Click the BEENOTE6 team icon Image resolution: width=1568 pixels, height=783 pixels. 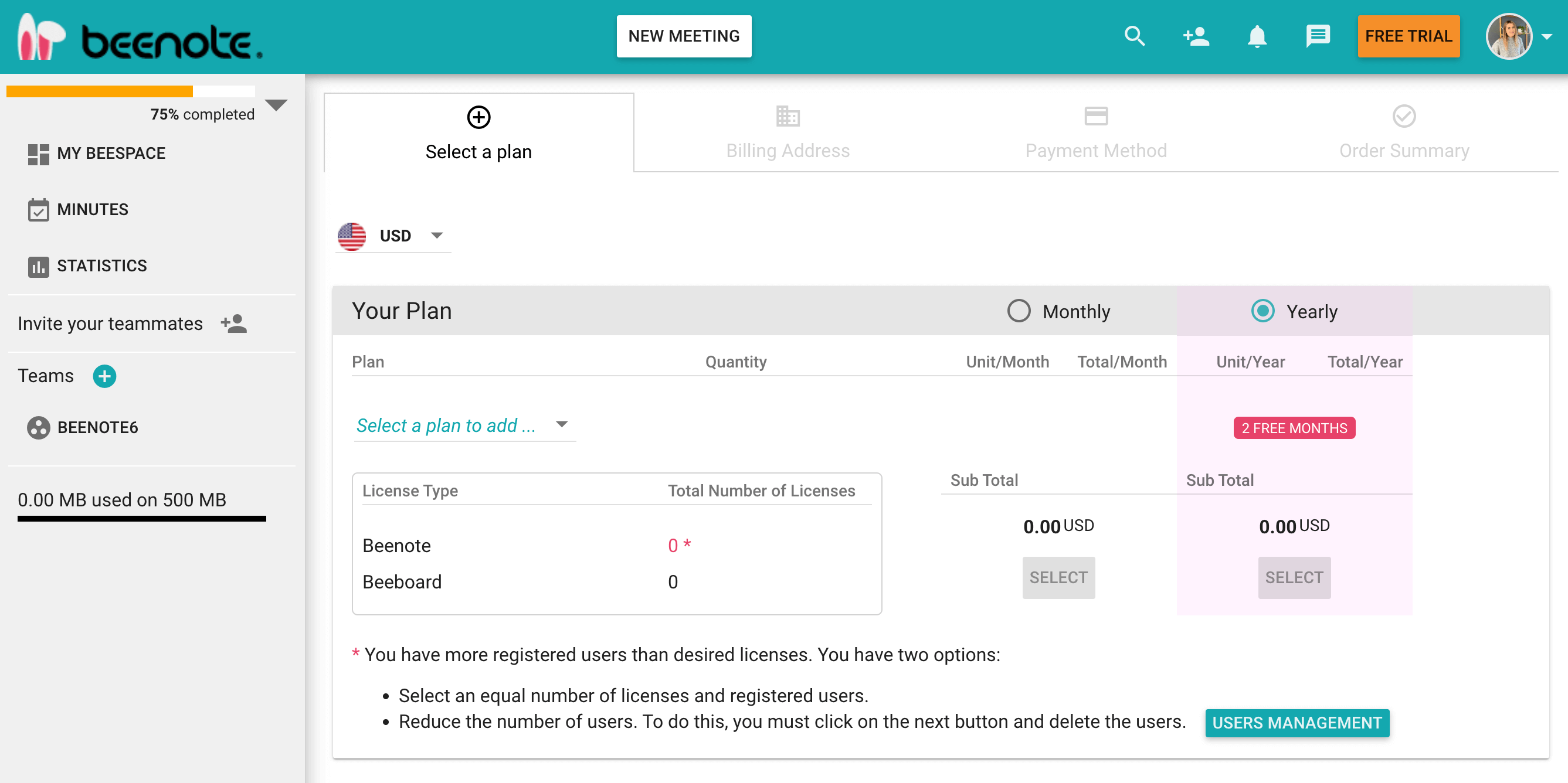[x=38, y=428]
